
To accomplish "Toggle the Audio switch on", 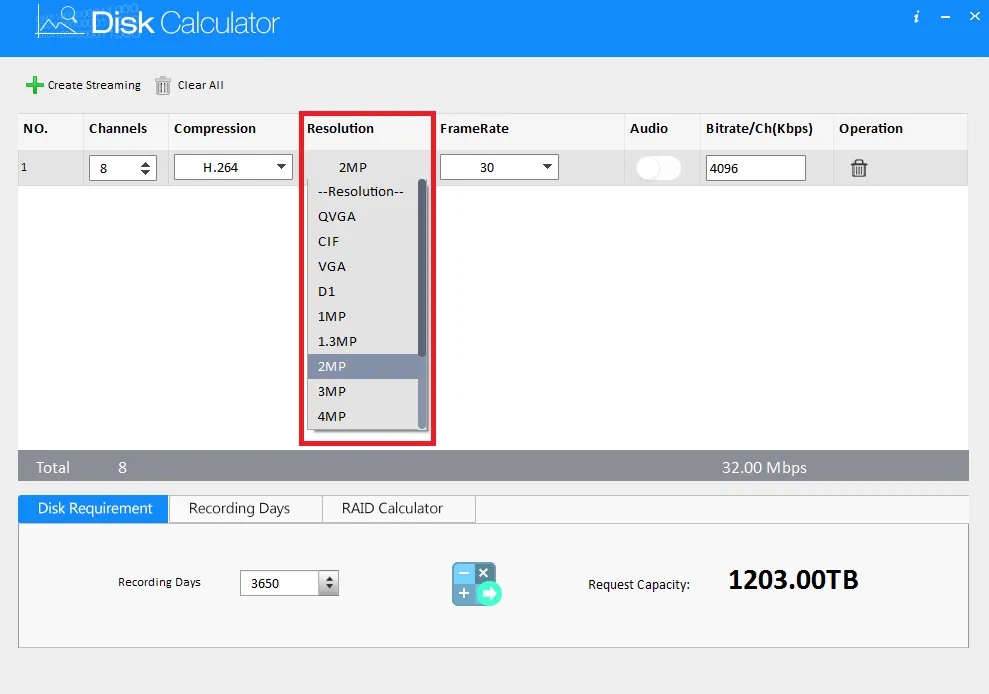I will (658, 168).
